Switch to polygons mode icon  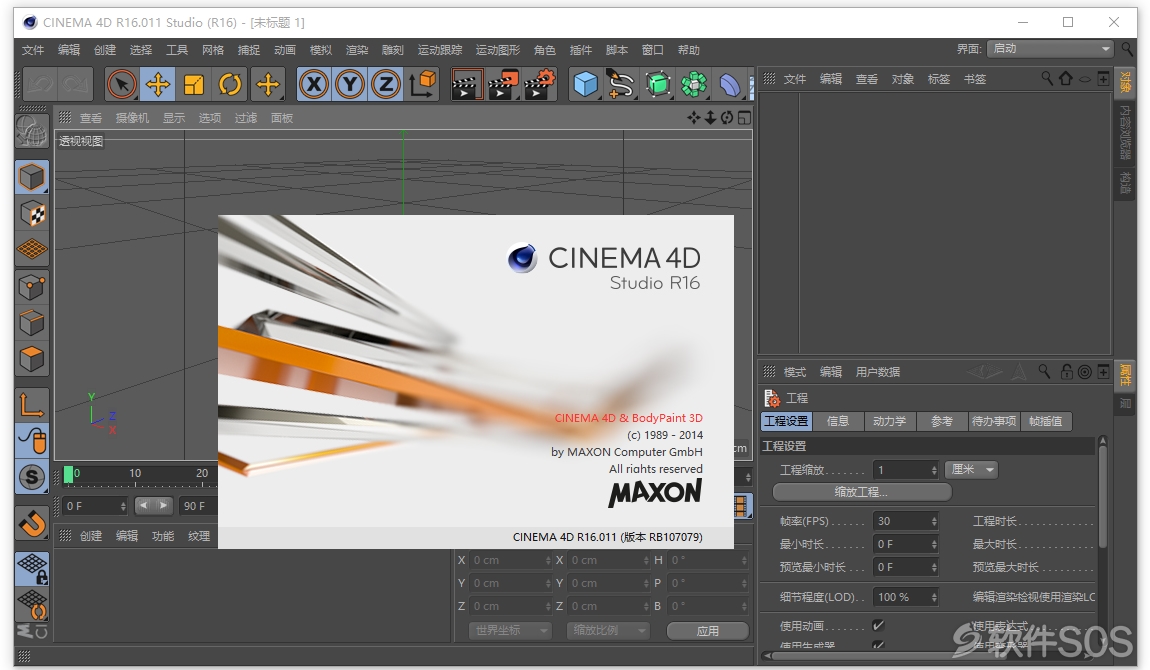pyautogui.click(x=32, y=358)
